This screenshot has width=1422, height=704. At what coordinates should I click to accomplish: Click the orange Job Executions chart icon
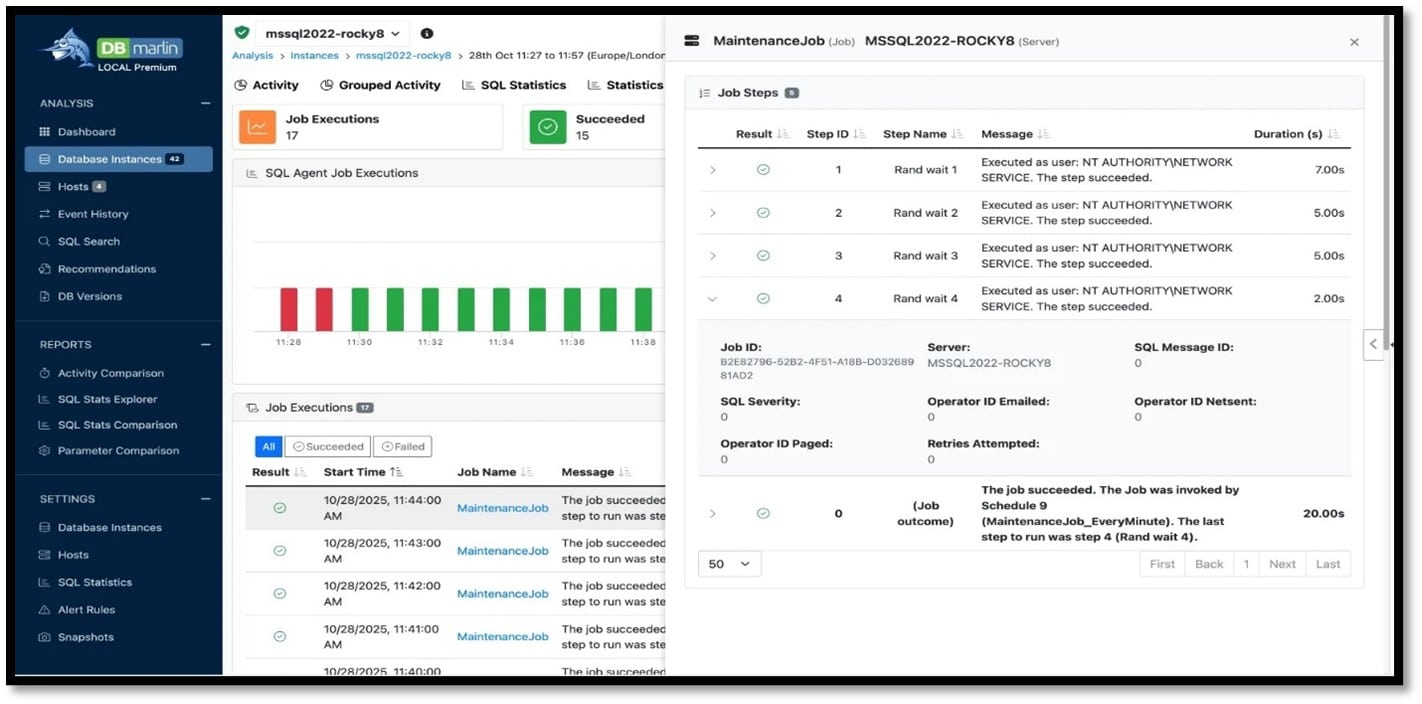tap(257, 127)
